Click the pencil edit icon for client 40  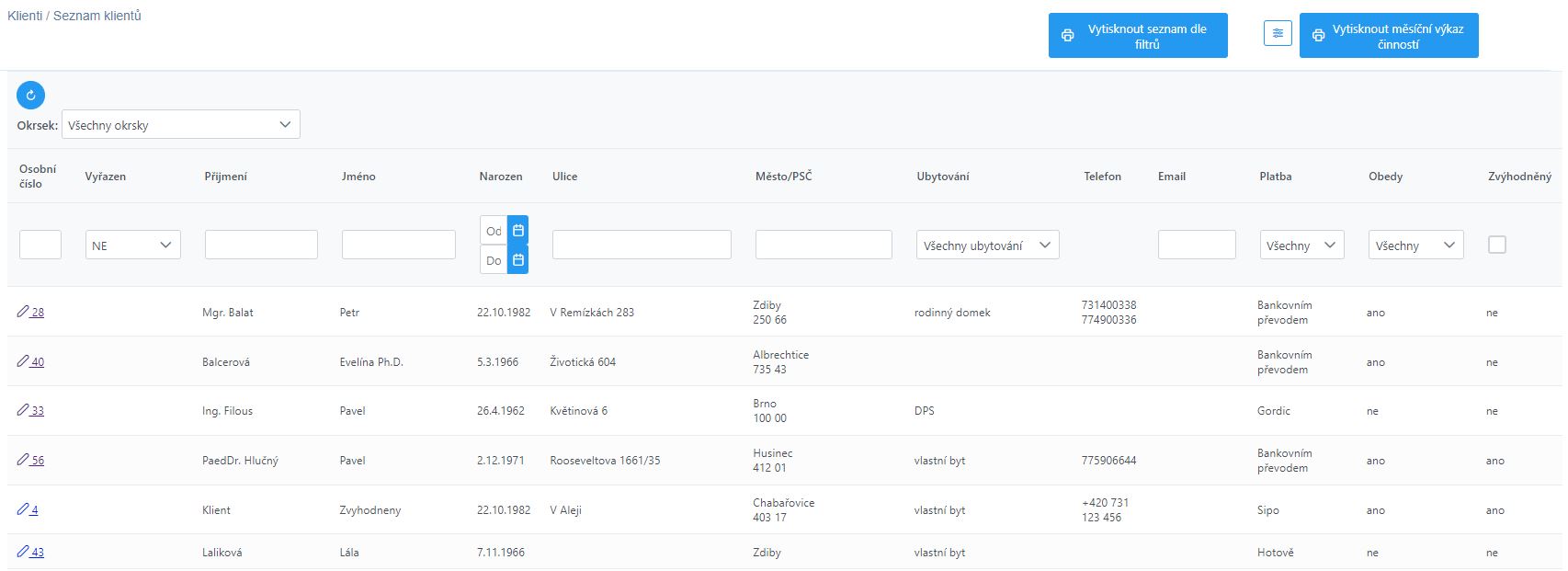23,361
